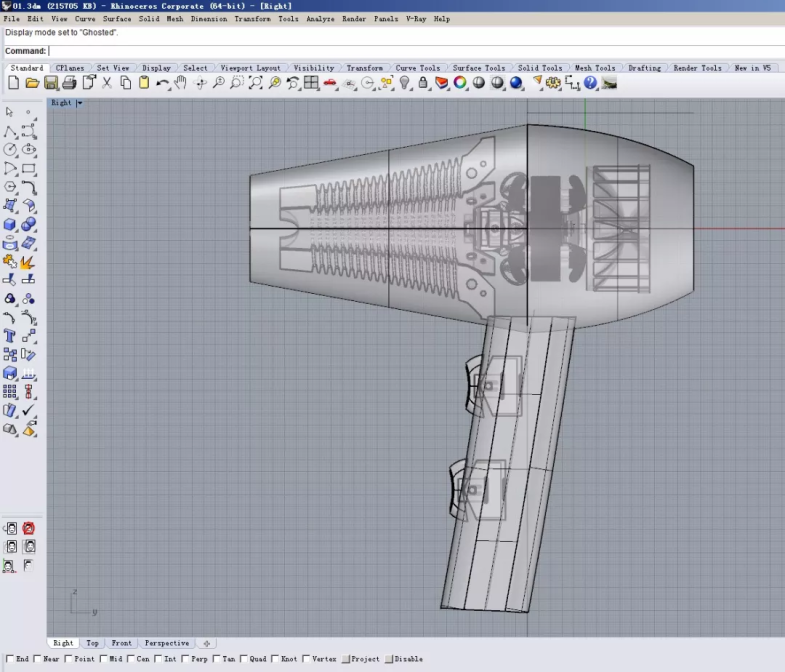
Task: Select the Polyline tool in left toolbar
Action: point(10,131)
